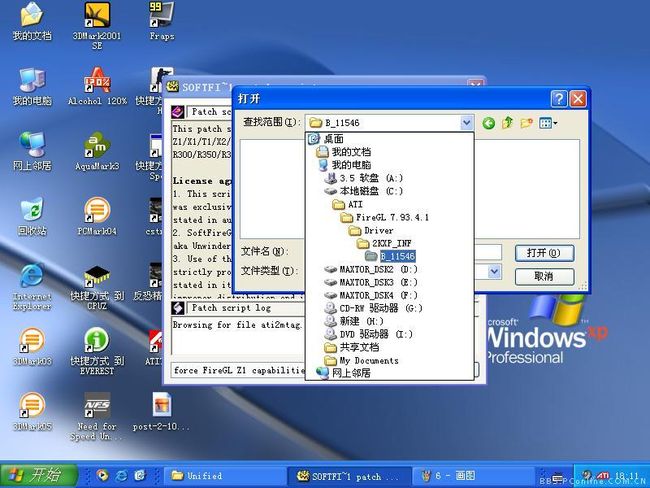Screen dimensions: 650x488
Task: Create a new folder in the Open dialog
Action: tap(526, 123)
